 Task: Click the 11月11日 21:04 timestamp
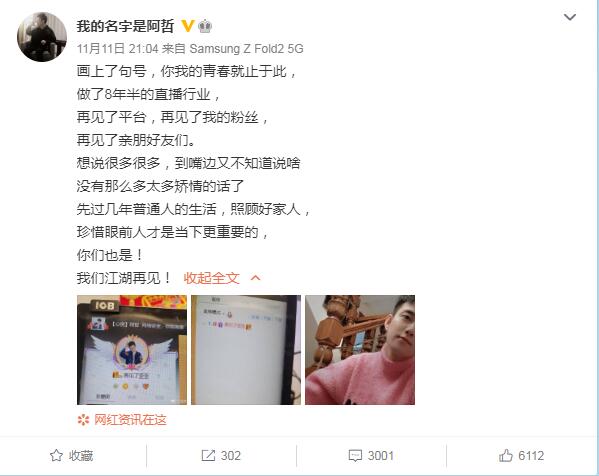pos(117,49)
